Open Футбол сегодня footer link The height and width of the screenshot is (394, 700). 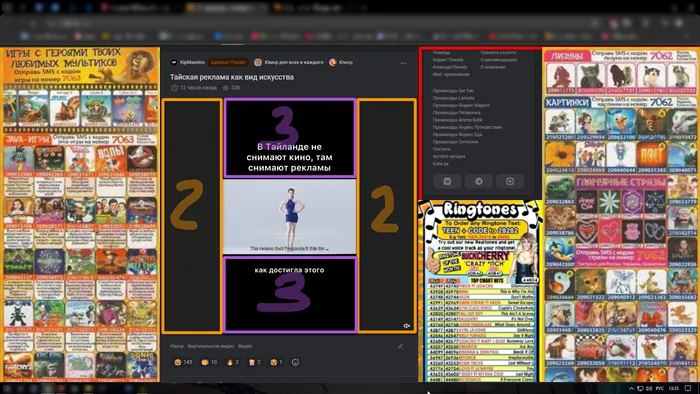449,157
